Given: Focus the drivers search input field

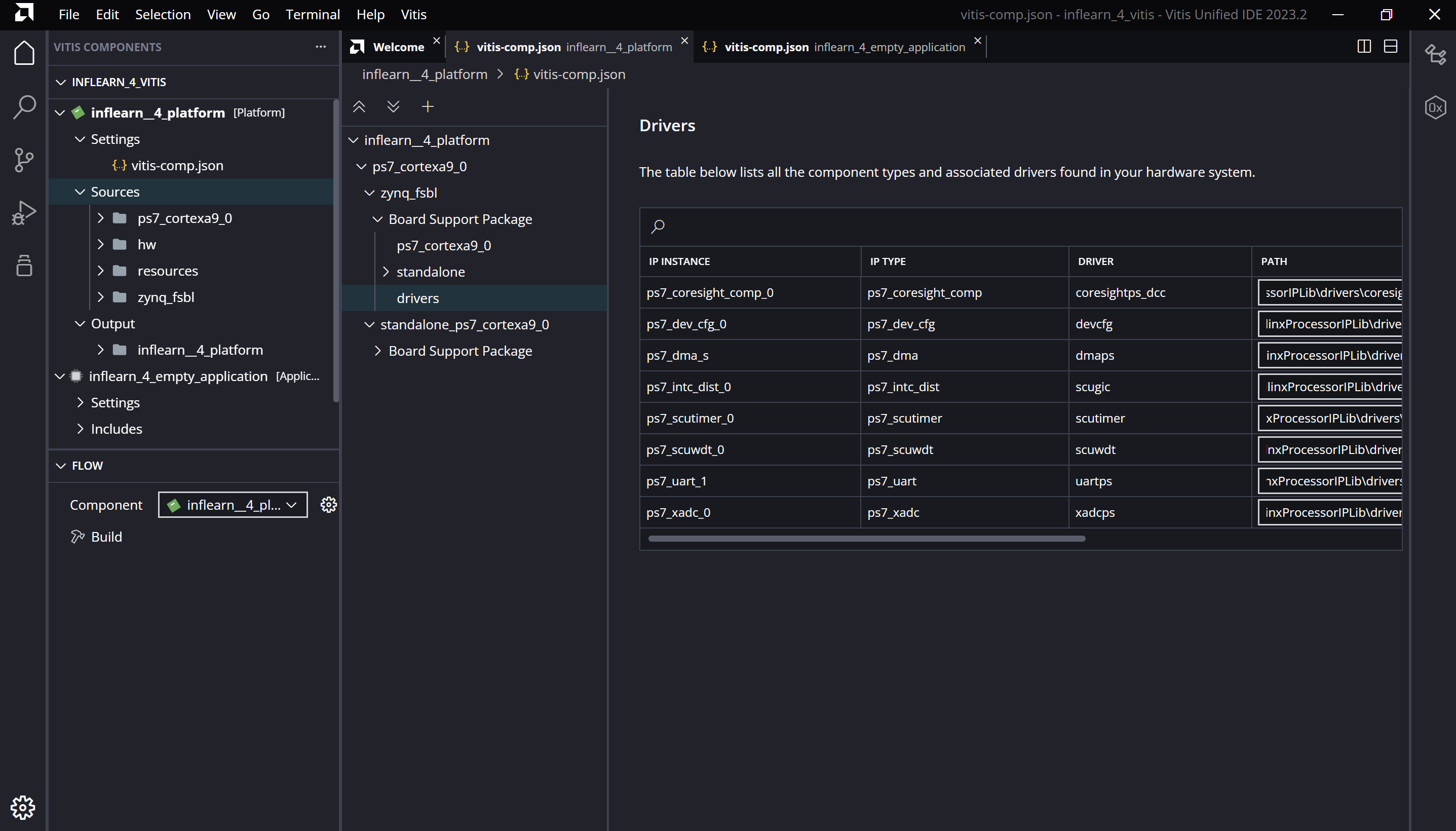Looking at the screenshot, I should [x=1021, y=227].
